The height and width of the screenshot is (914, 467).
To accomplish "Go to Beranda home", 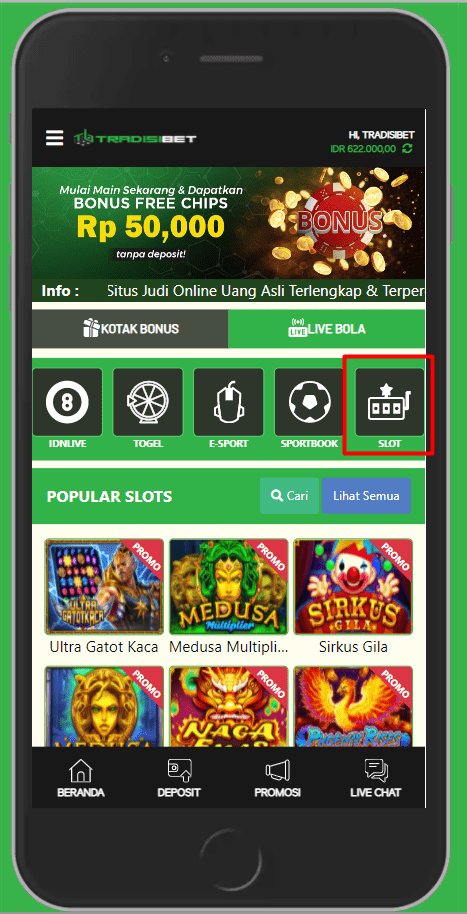I will (x=80, y=778).
